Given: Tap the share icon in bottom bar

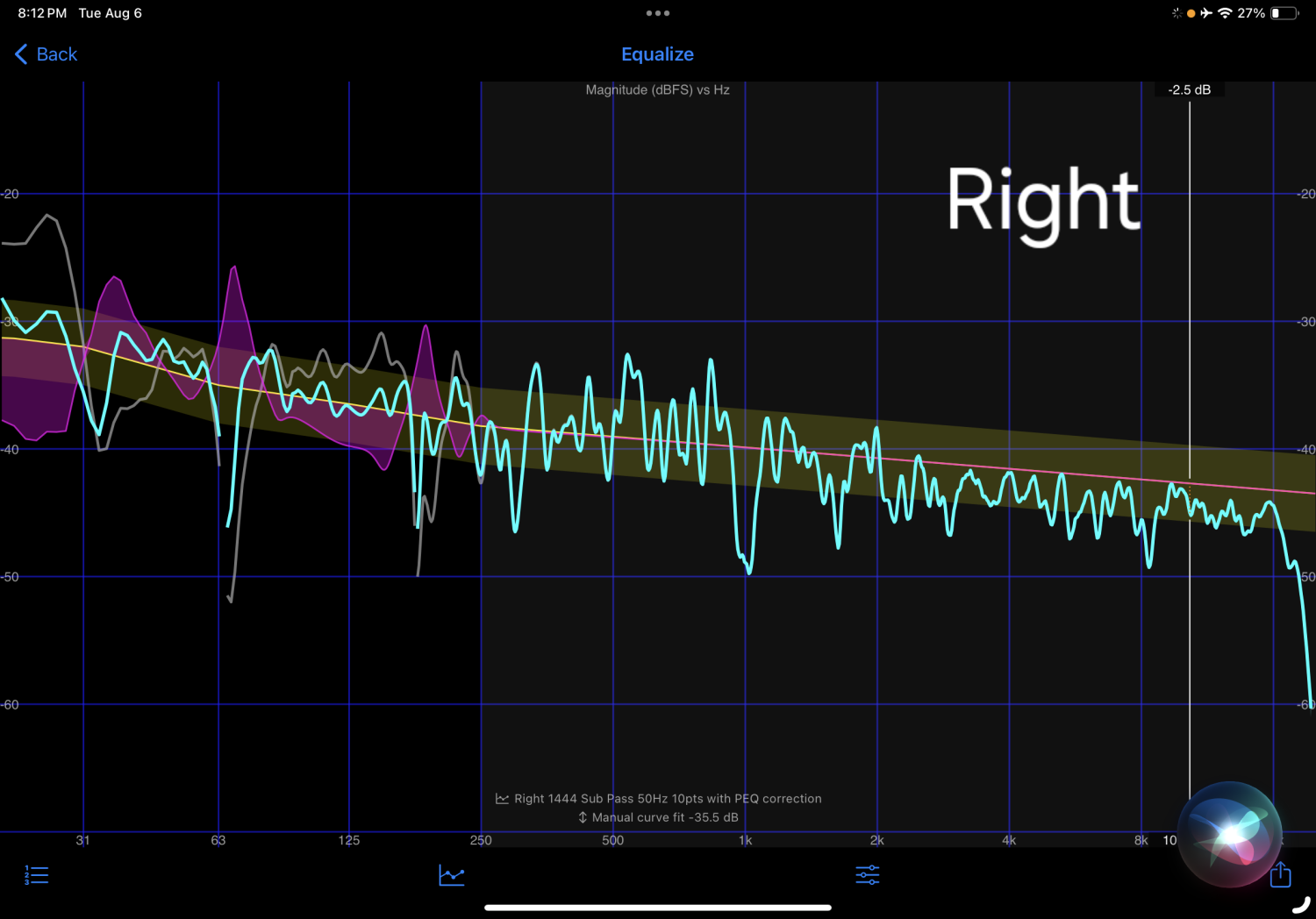Looking at the screenshot, I should [1281, 873].
